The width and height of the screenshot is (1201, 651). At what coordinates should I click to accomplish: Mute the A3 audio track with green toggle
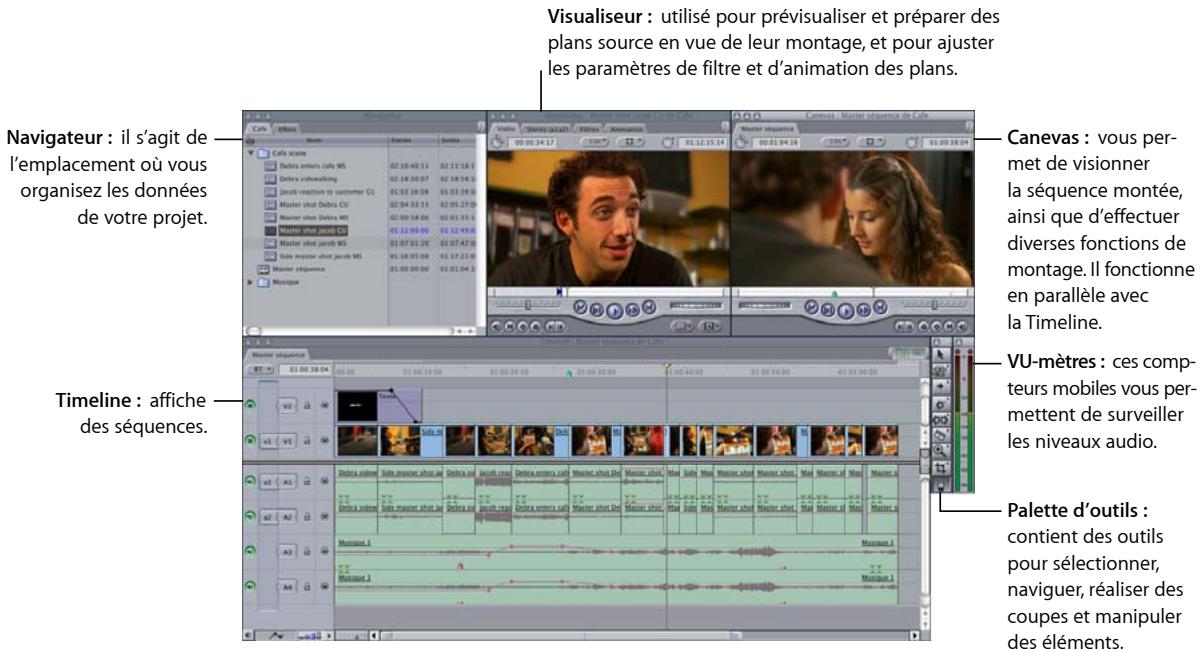251,552
